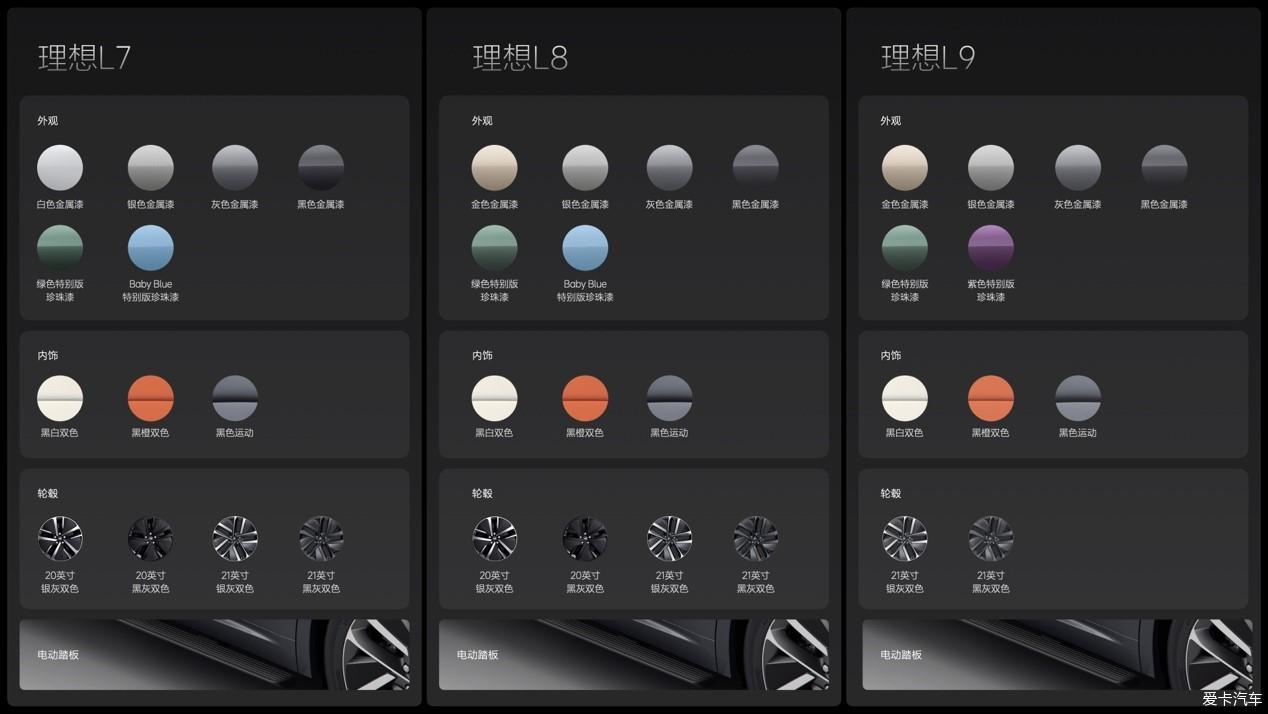1268x714 pixels.
Task: Choose 黑橙双色 interior for 理想L9
Action: pos(991,398)
